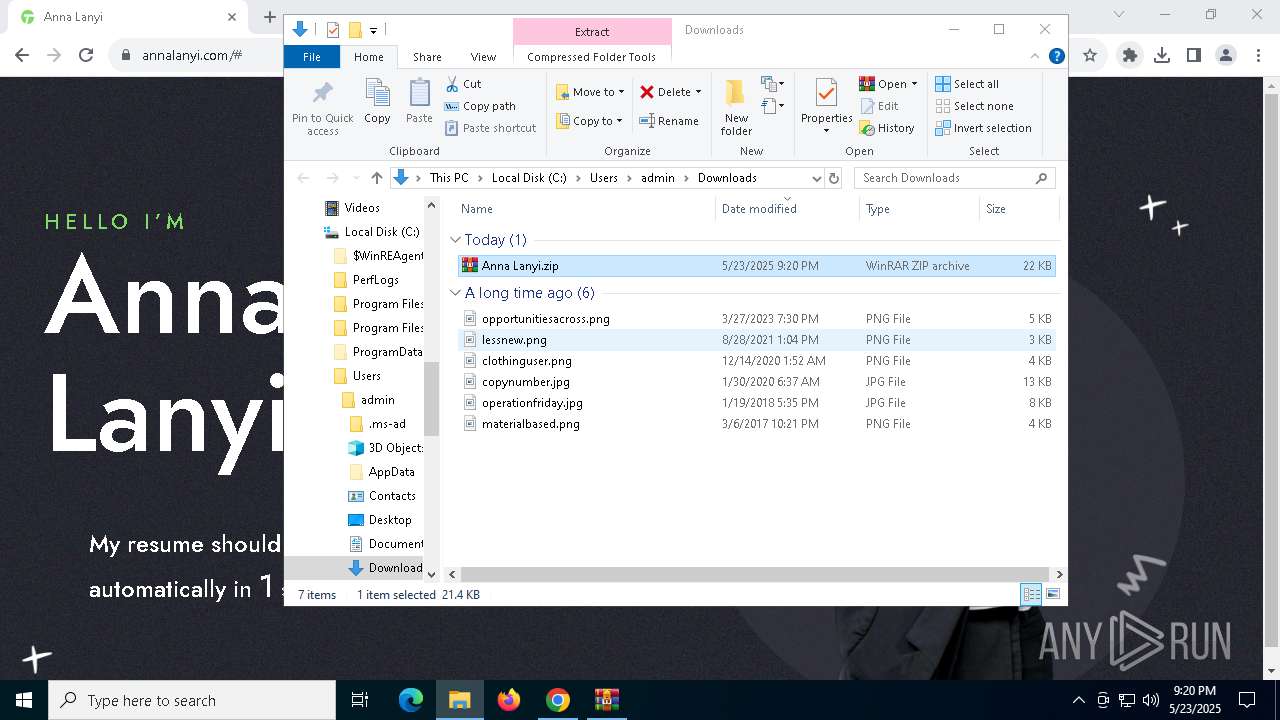Click Select all
The width and height of the screenshot is (1280, 720).
pyautogui.click(x=967, y=84)
